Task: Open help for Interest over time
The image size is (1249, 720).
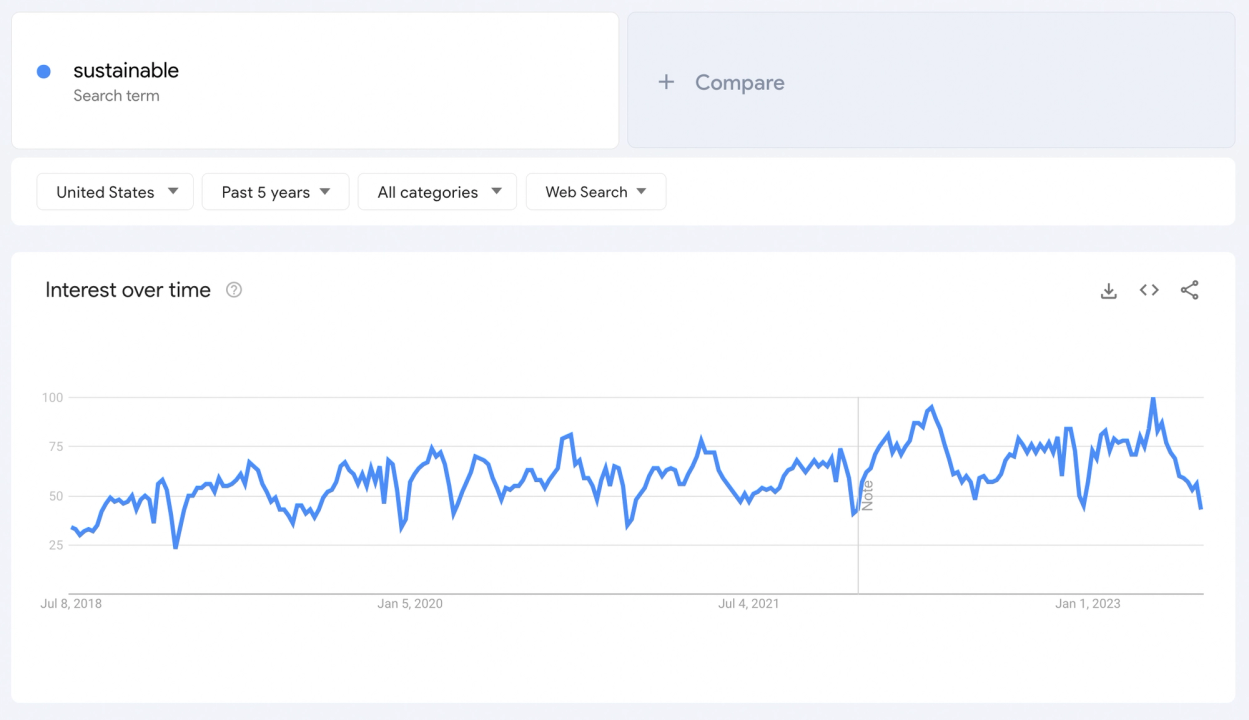Action: click(x=234, y=290)
